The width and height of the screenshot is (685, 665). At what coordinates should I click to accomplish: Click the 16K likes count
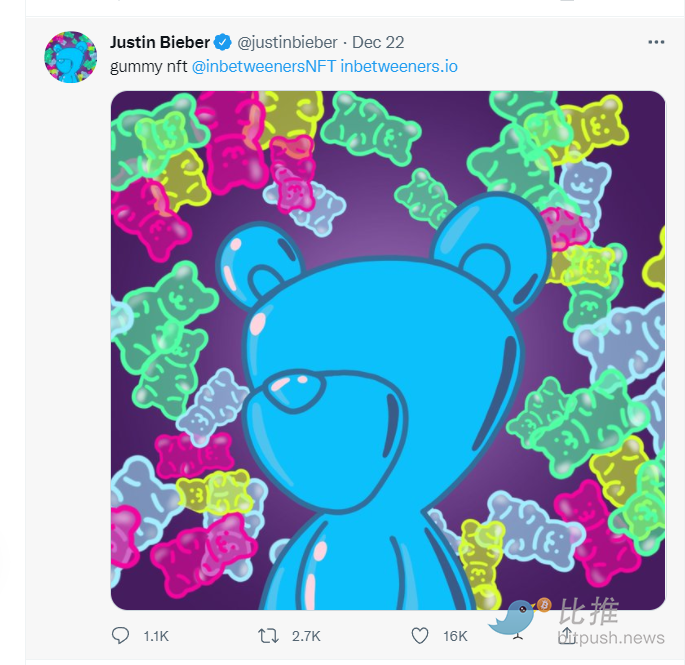(x=455, y=636)
